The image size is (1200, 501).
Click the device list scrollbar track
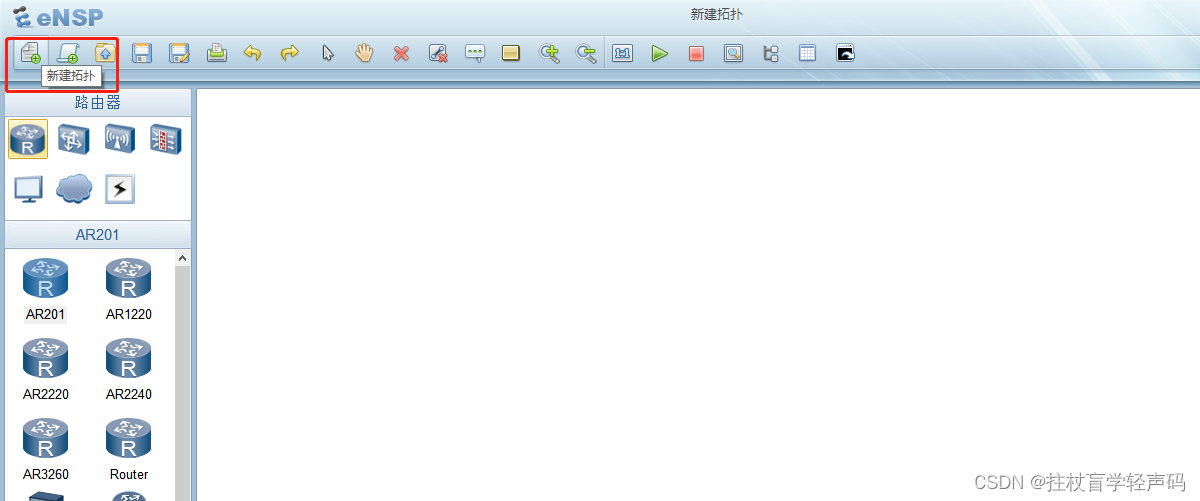(x=182, y=385)
